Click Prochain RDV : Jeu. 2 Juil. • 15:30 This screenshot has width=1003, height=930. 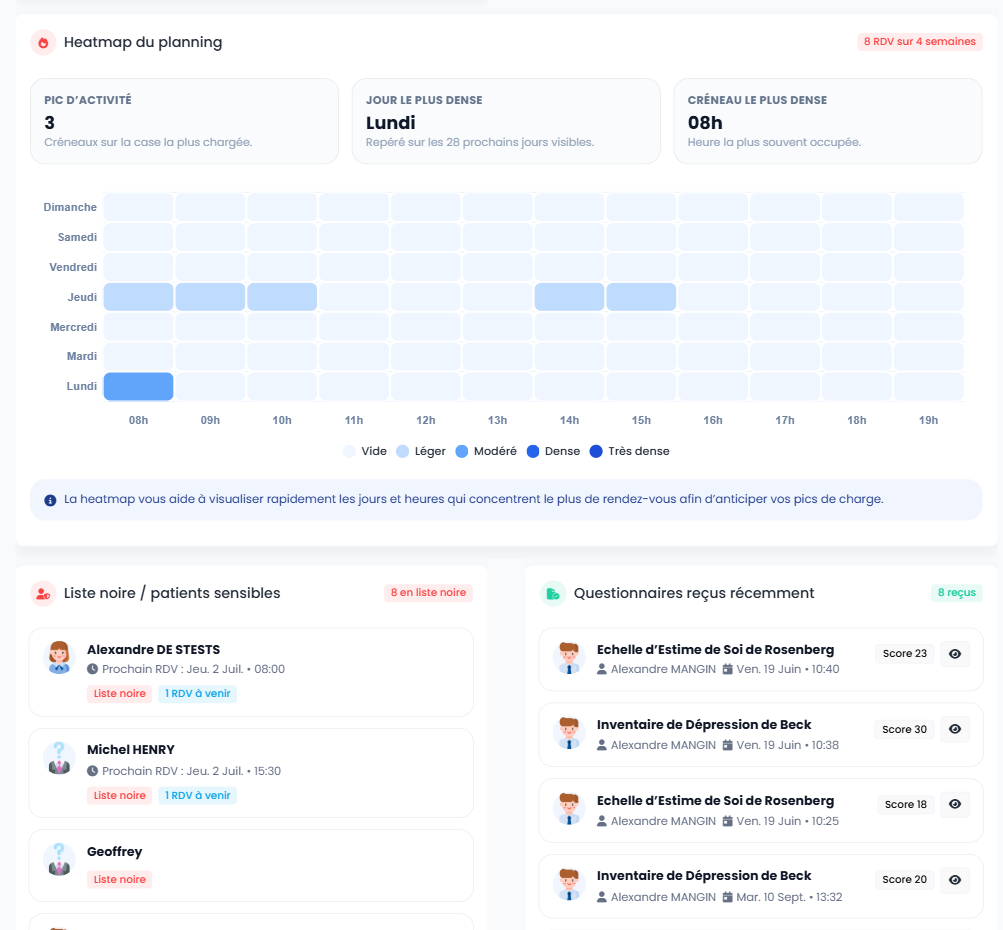pyautogui.click(x=191, y=771)
